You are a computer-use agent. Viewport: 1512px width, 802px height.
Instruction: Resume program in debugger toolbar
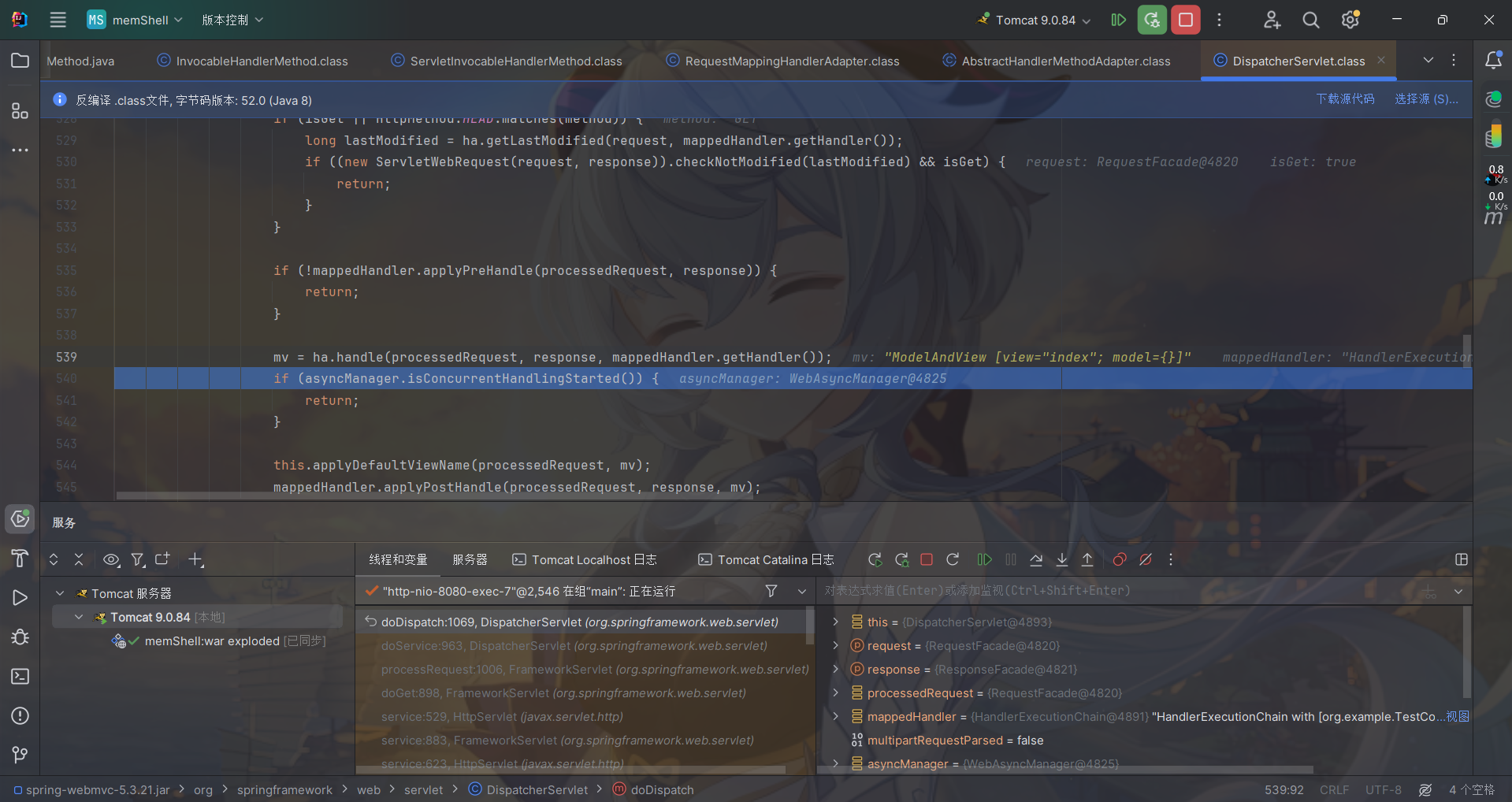984,559
